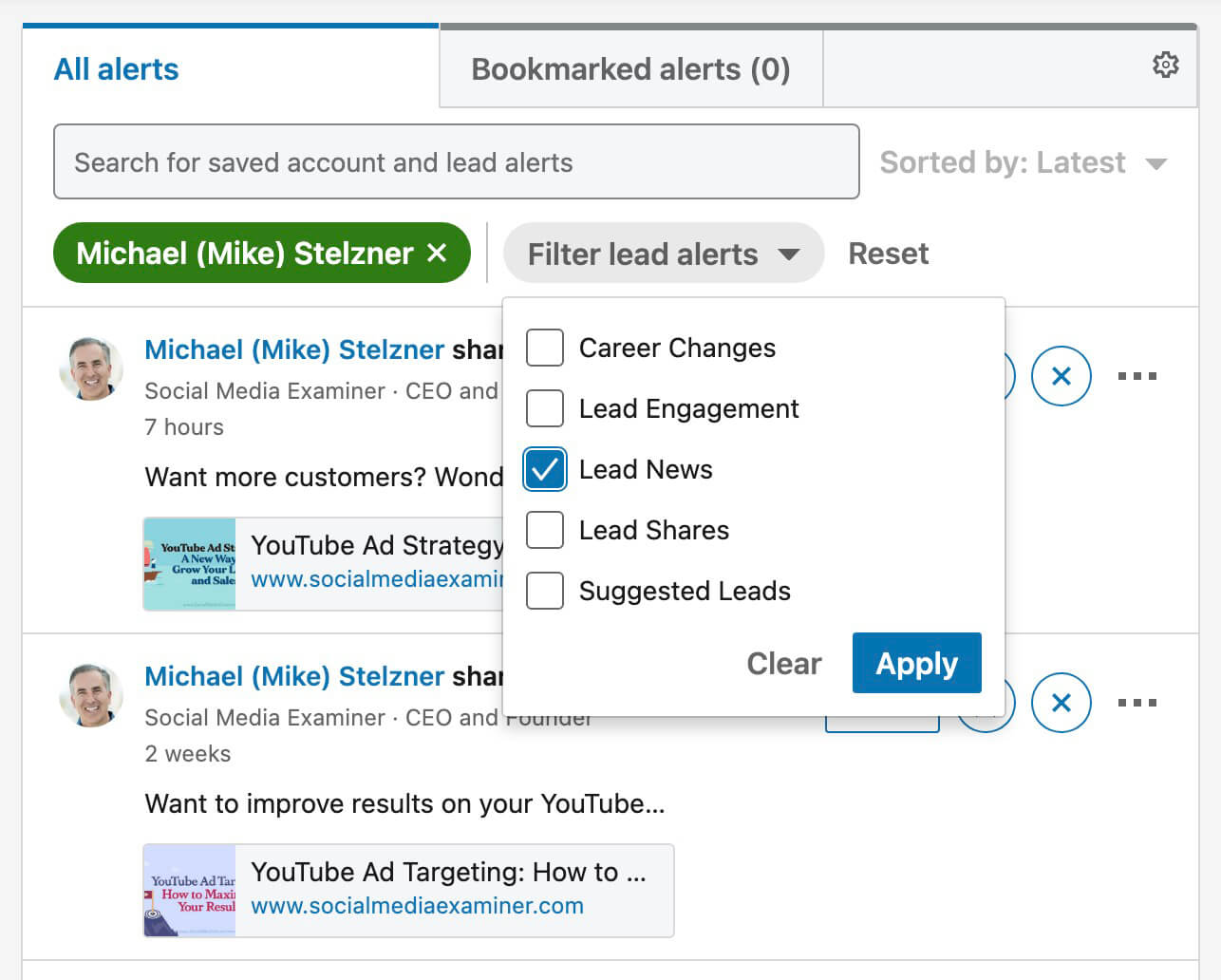The image size is (1221, 980).
Task: Open the Sorted by: Latest dropdown
Action: coord(1023,162)
